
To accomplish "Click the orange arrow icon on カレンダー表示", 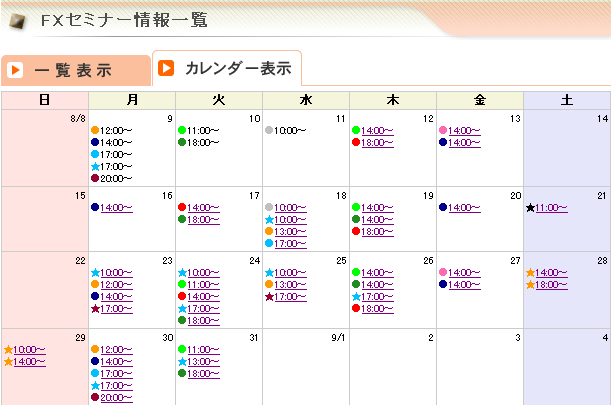I will coord(166,68).
